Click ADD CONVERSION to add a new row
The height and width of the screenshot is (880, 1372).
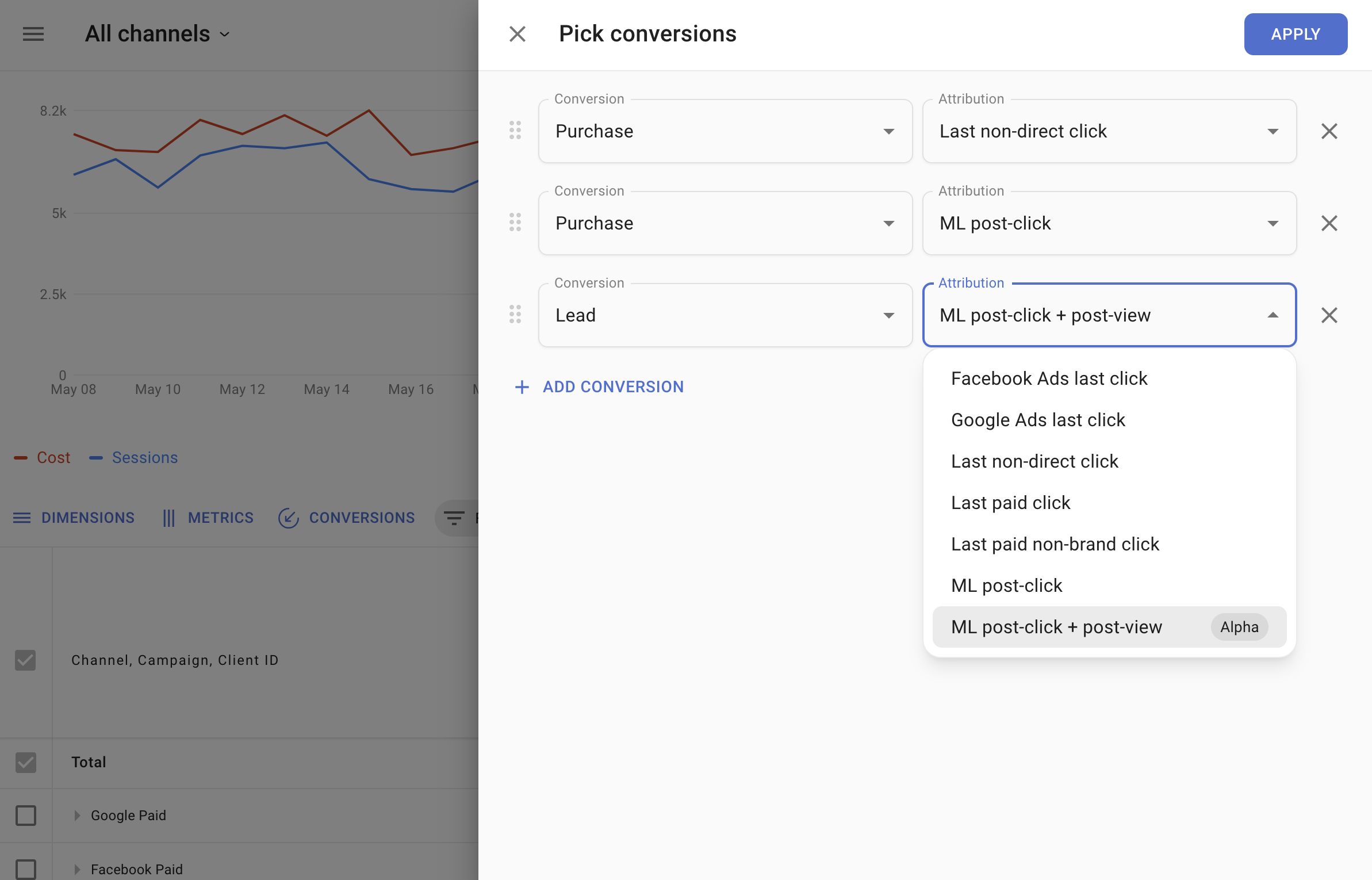point(599,387)
